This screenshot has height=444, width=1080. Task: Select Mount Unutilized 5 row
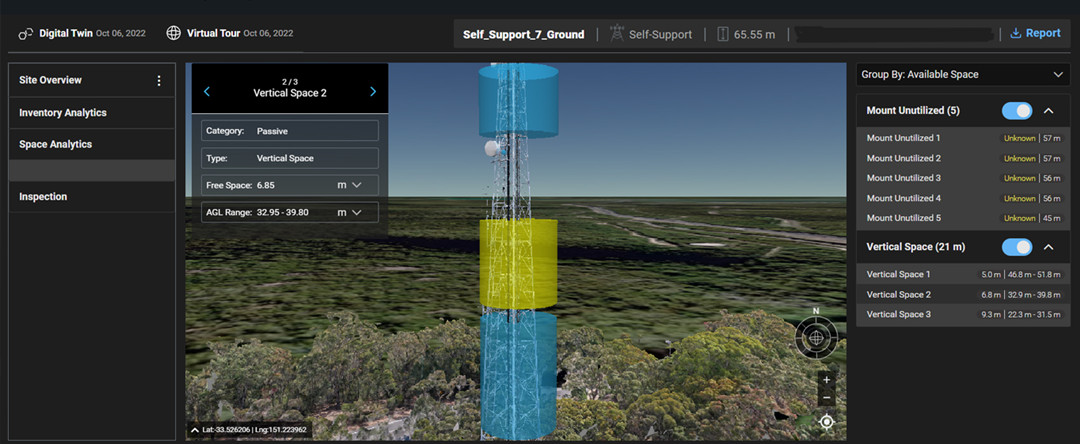pyautogui.click(x=963, y=218)
